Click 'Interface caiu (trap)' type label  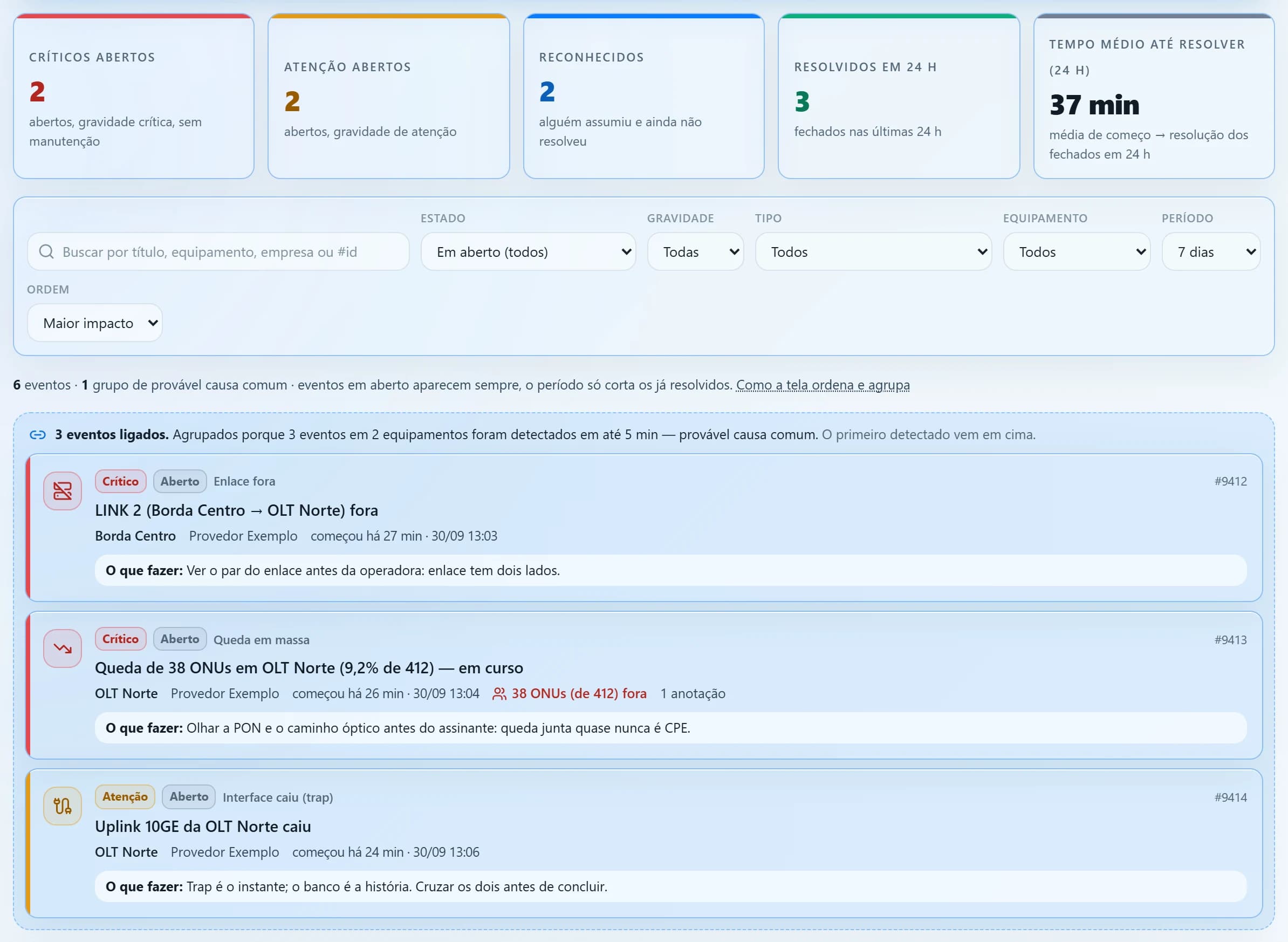278,797
